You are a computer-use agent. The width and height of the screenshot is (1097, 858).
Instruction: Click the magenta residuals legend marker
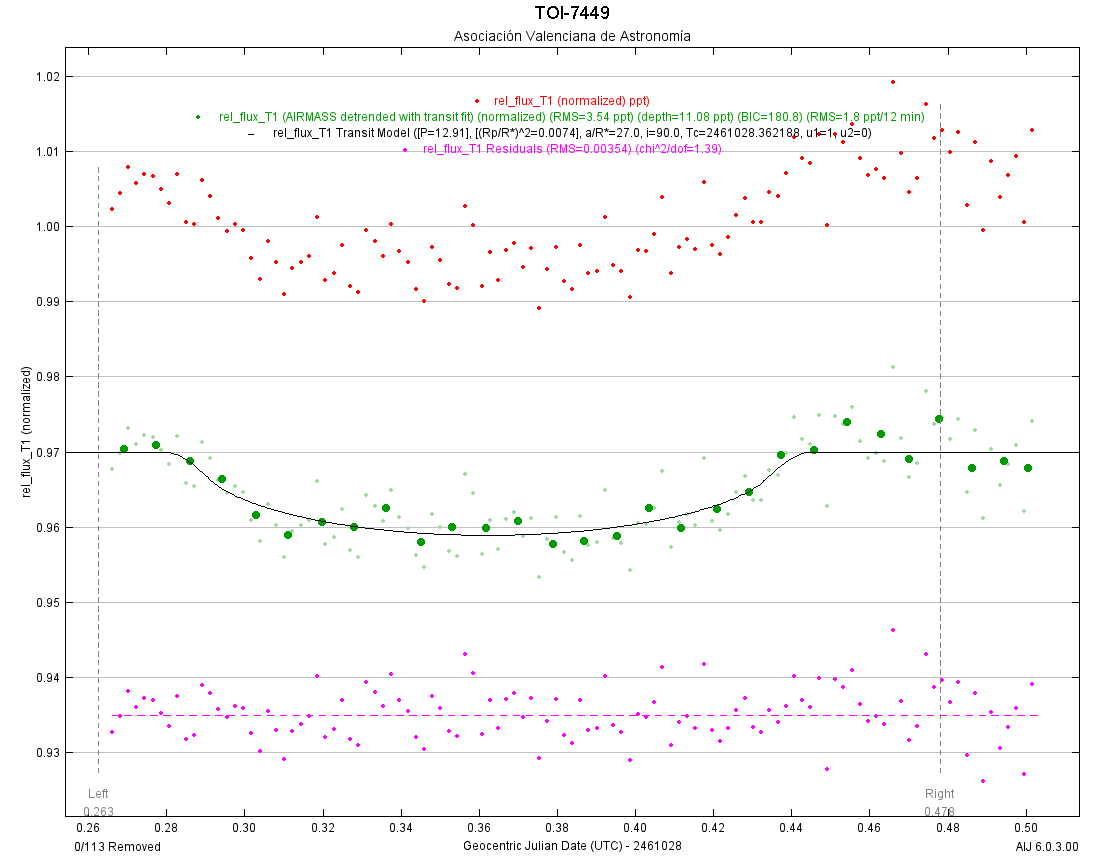pyautogui.click(x=404, y=149)
